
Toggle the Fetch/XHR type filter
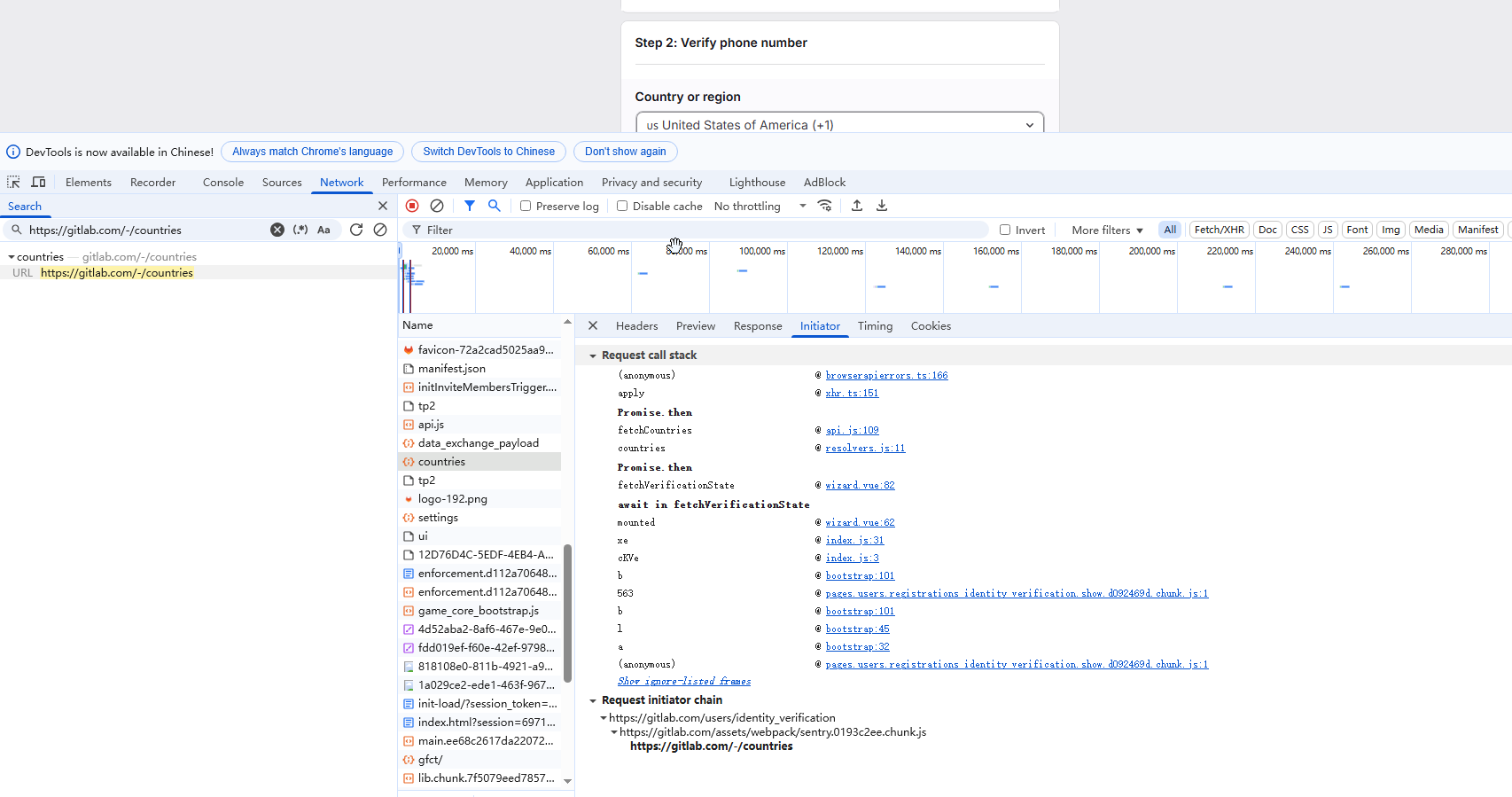[1220, 230]
